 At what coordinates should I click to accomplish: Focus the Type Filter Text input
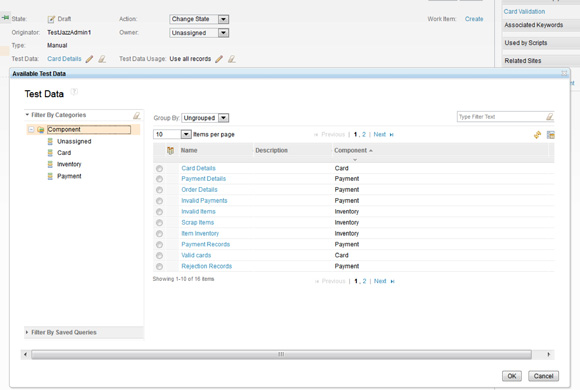501,117
